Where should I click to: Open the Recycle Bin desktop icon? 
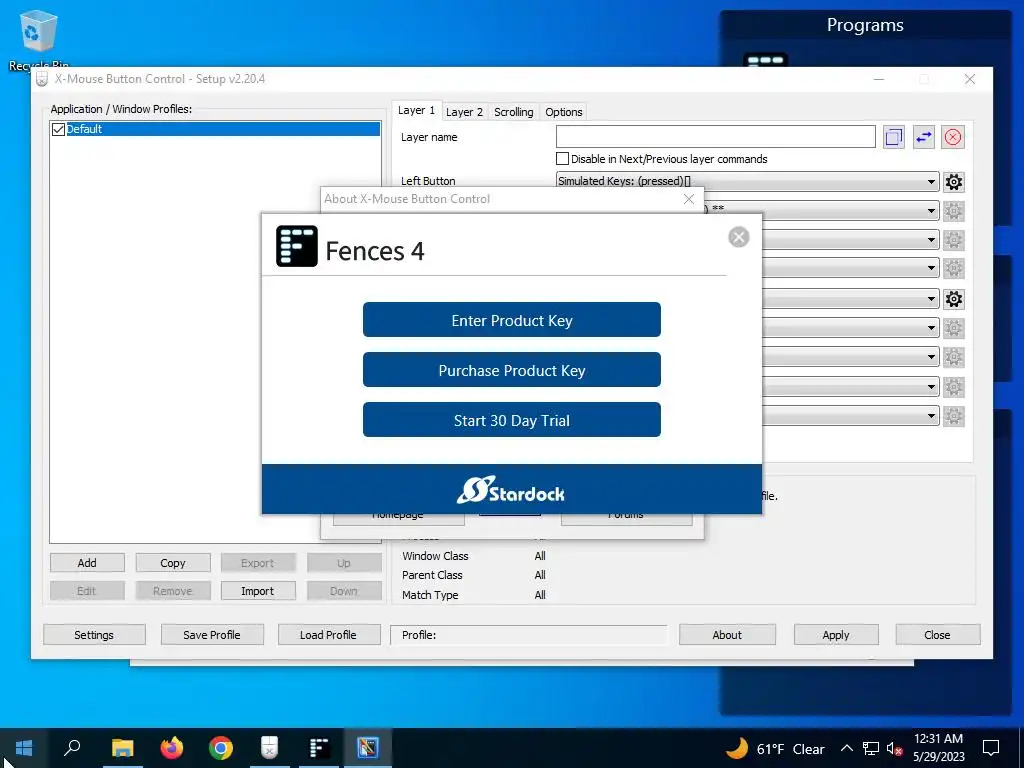38,38
